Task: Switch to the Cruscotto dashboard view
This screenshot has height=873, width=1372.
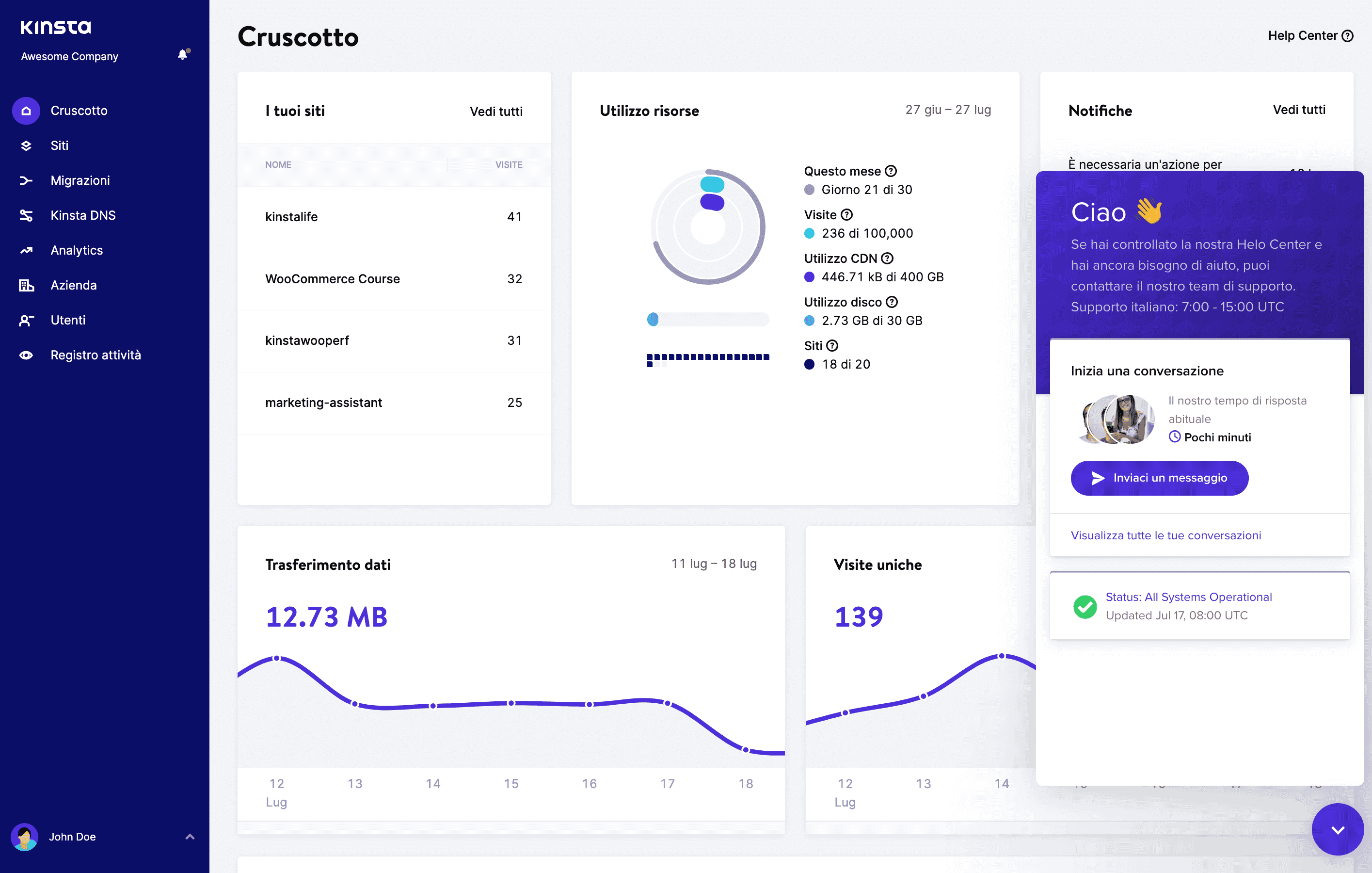Action: 79,110
